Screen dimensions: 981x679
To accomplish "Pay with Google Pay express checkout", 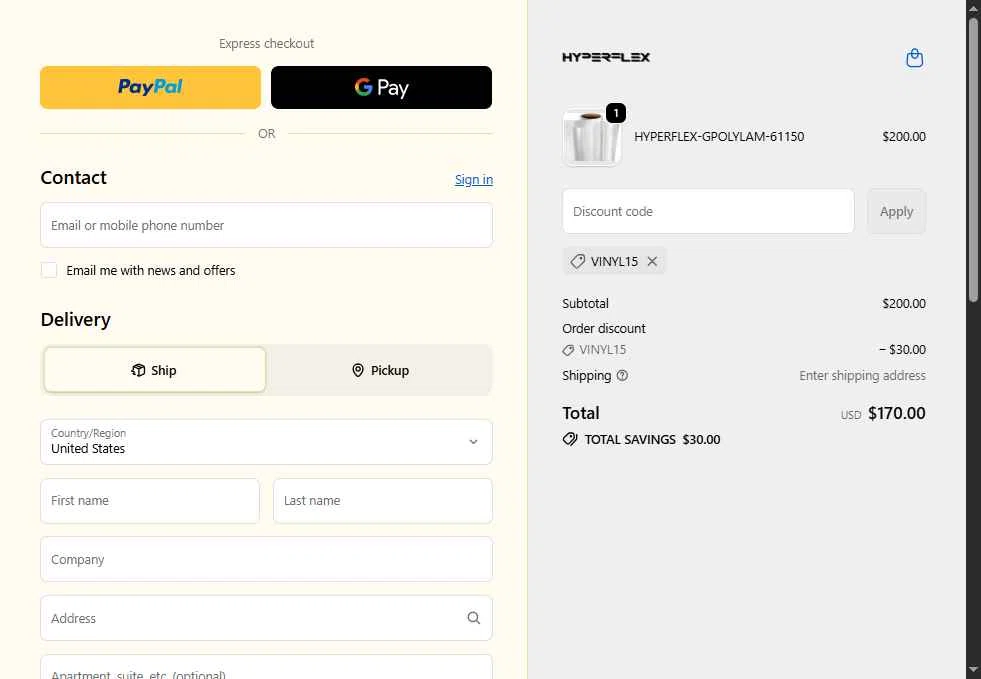I will click(x=381, y=87).
